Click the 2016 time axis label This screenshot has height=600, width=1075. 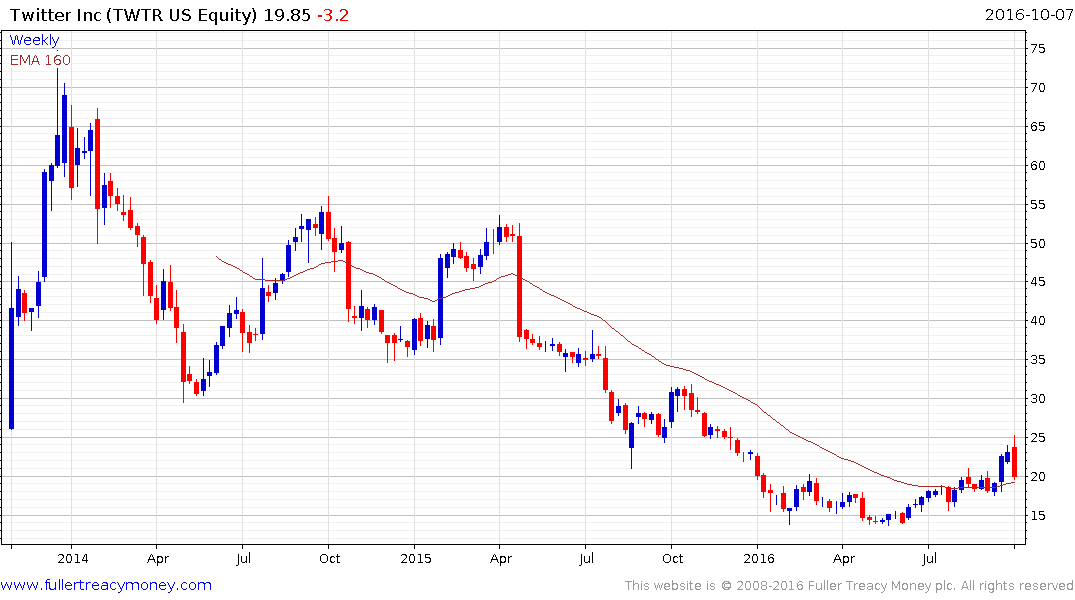pos(758,558)
